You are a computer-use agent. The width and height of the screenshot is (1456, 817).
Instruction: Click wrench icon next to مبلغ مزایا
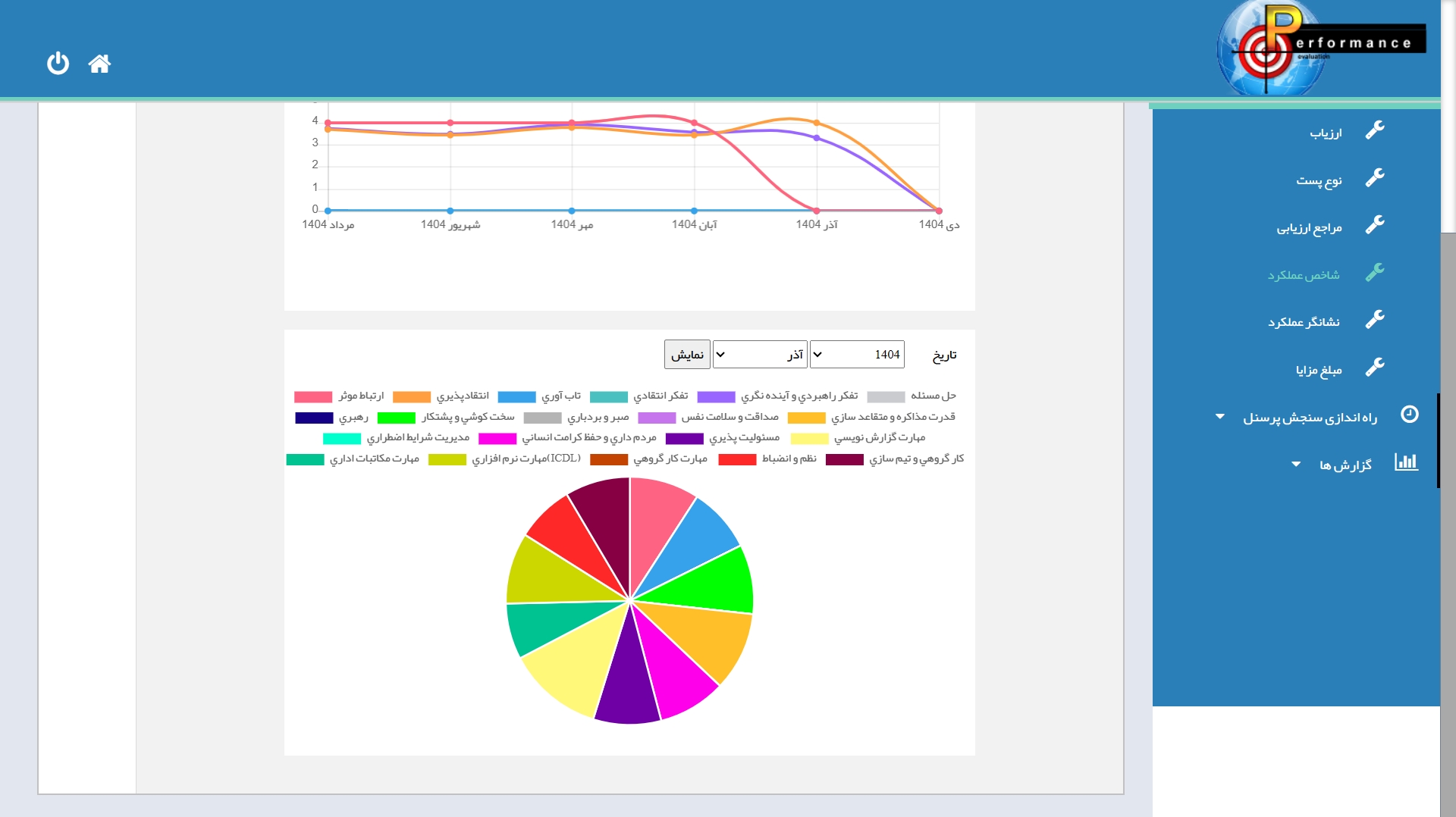[x=1374, y=368]
